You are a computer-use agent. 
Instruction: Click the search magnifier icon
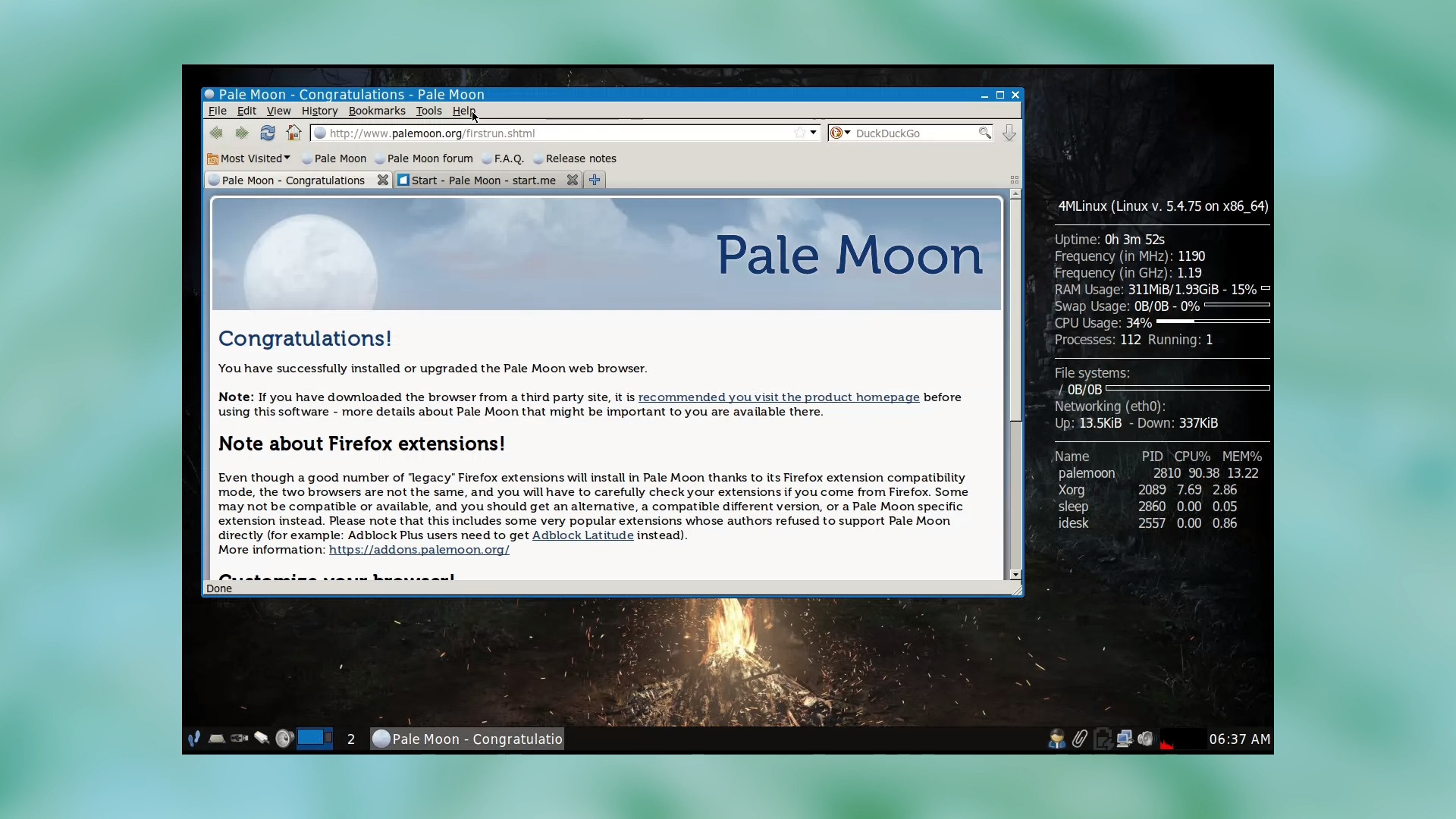[984, 133]
